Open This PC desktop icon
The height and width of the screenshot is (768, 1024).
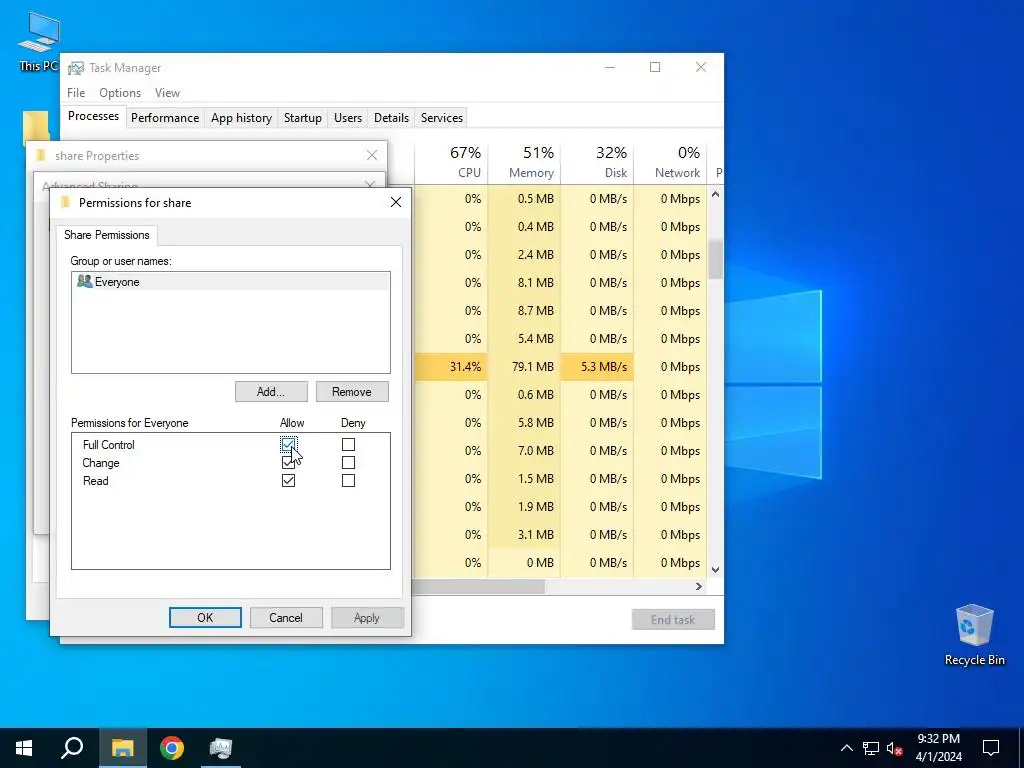tap(39, 41)
